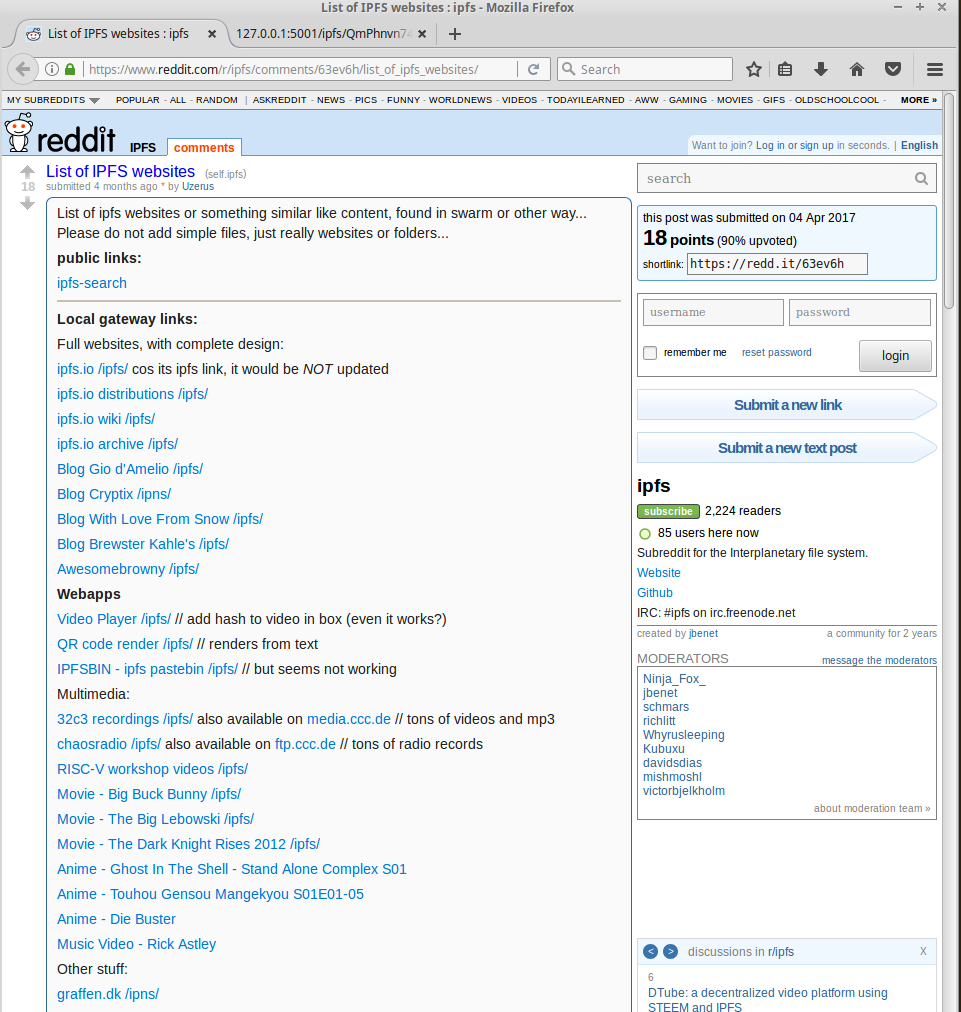Open POPULAR in the top bar
Viewport: 961px width, 1012px height.
[137, 100]
